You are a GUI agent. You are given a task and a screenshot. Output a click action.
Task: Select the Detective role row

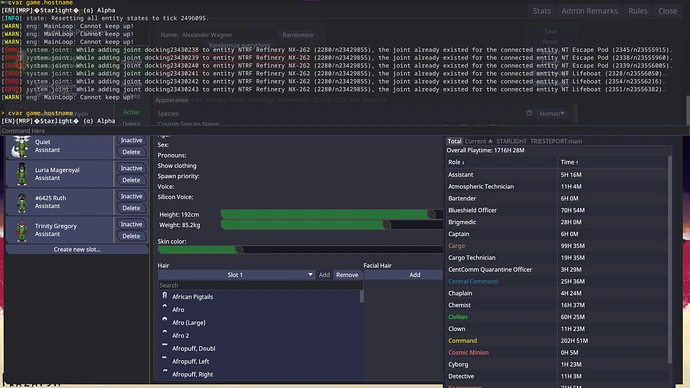pos(557,377)
